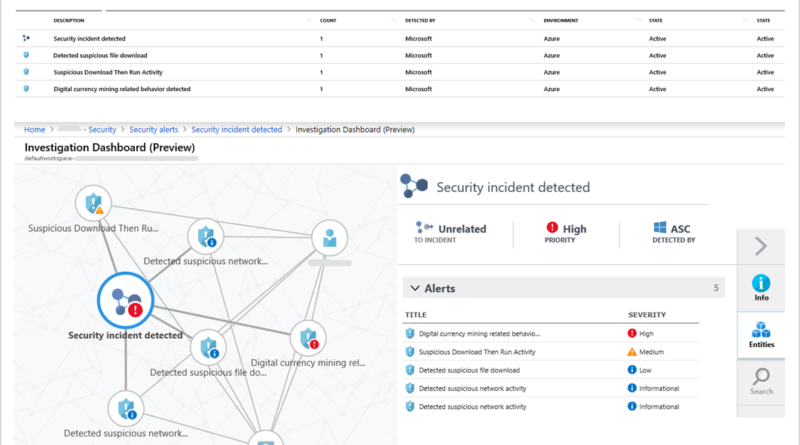The height and width of the screenshot is (445, 800).
Task: Click the TITLE column header in Alerts
Action: click(416, 315)
